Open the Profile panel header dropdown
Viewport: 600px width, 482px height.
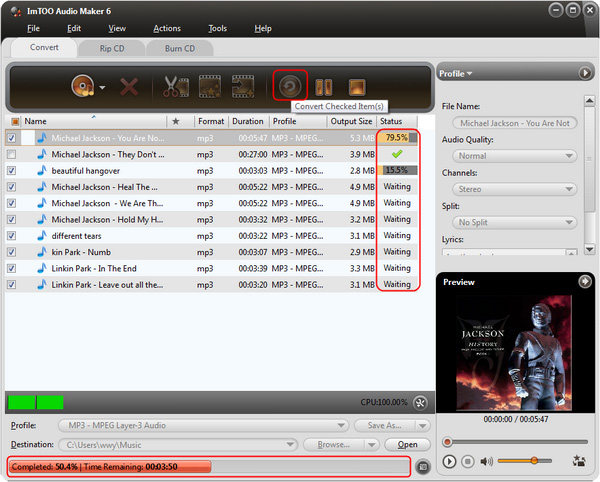point(456,73)
